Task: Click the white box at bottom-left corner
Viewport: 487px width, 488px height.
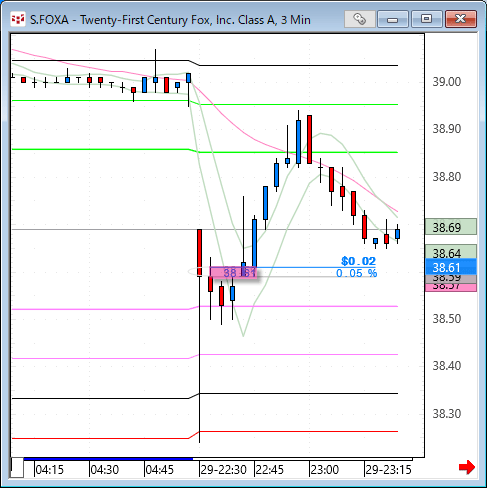Action: pos(17,468)
